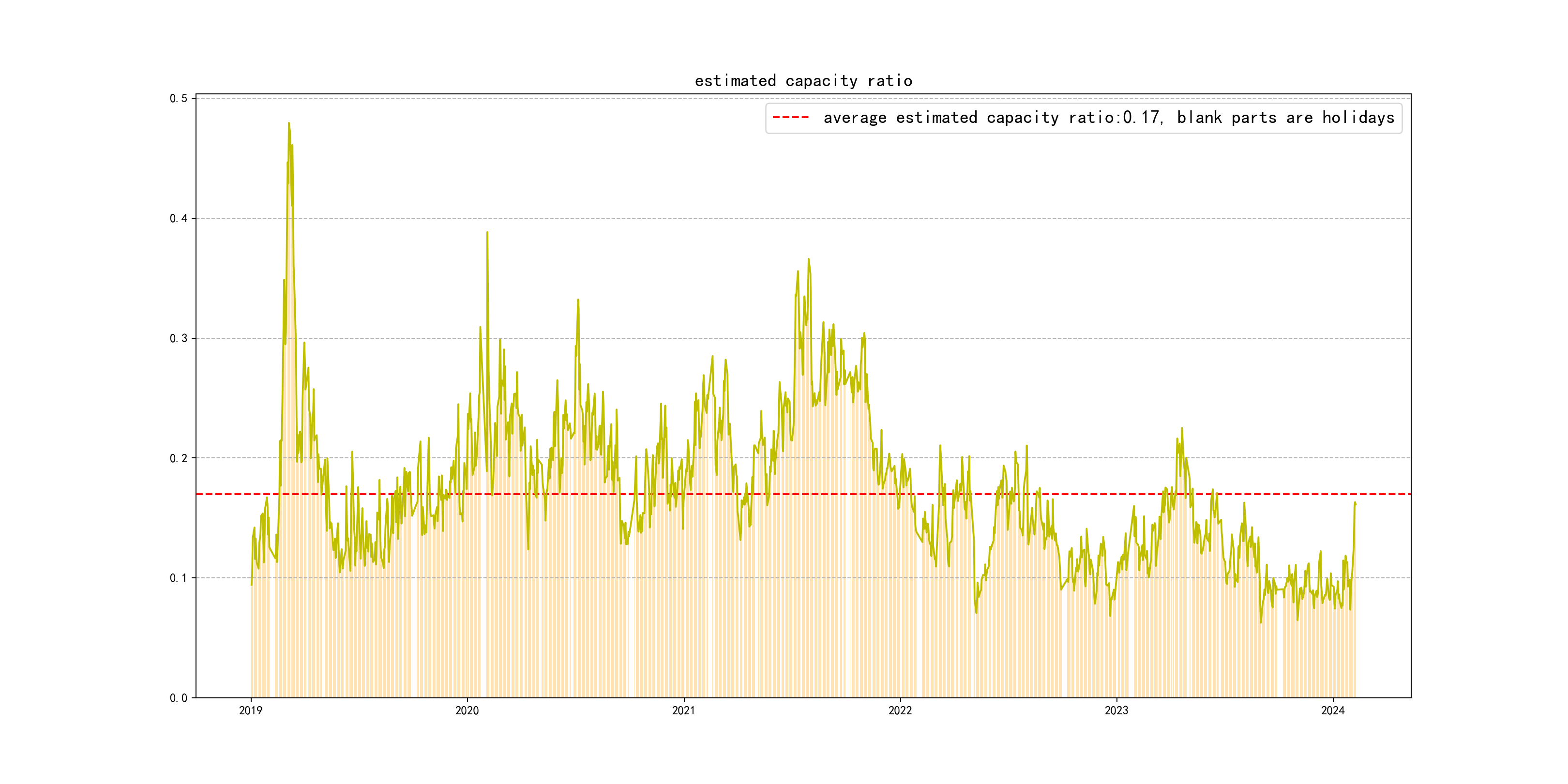Click the word 'holidays' in the legend
Viewport: 1568px width, 784px height.
pyautogui.click(x=1357, y=118)
